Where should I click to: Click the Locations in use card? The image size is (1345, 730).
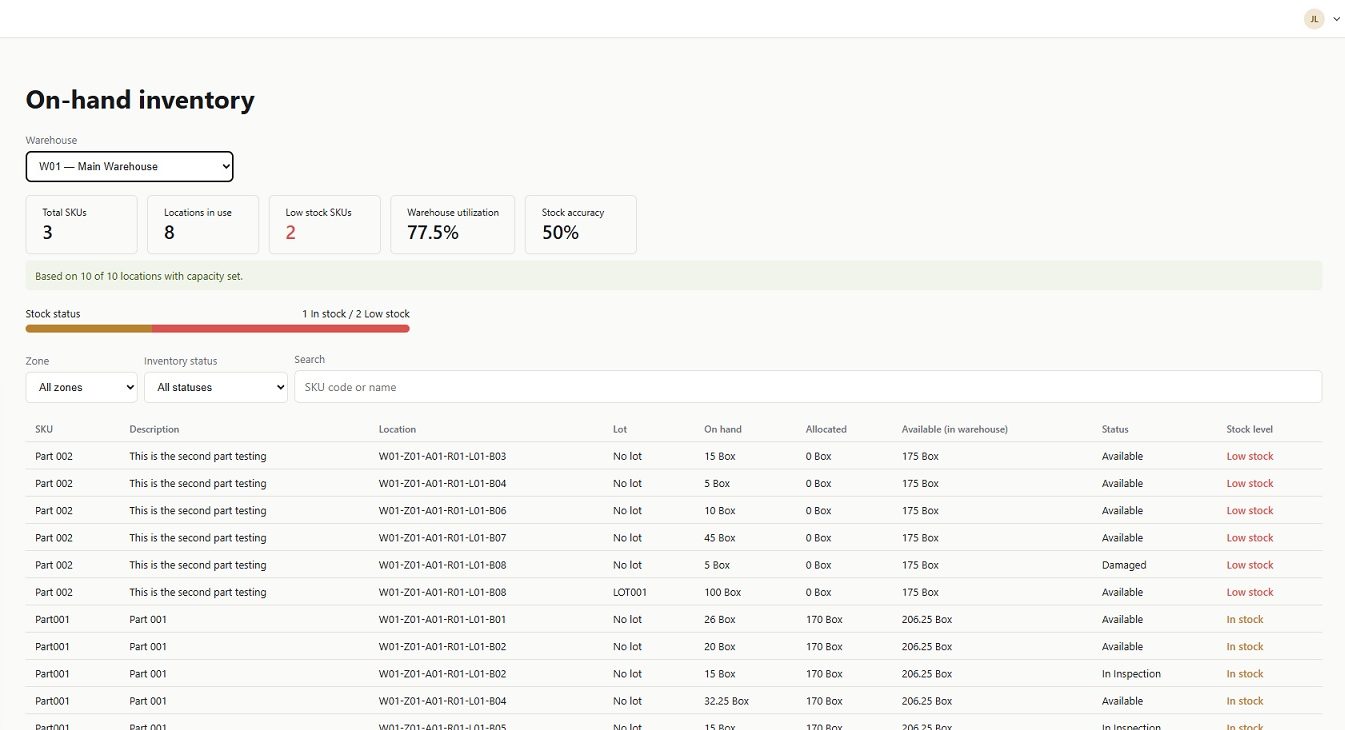(203, 224)
